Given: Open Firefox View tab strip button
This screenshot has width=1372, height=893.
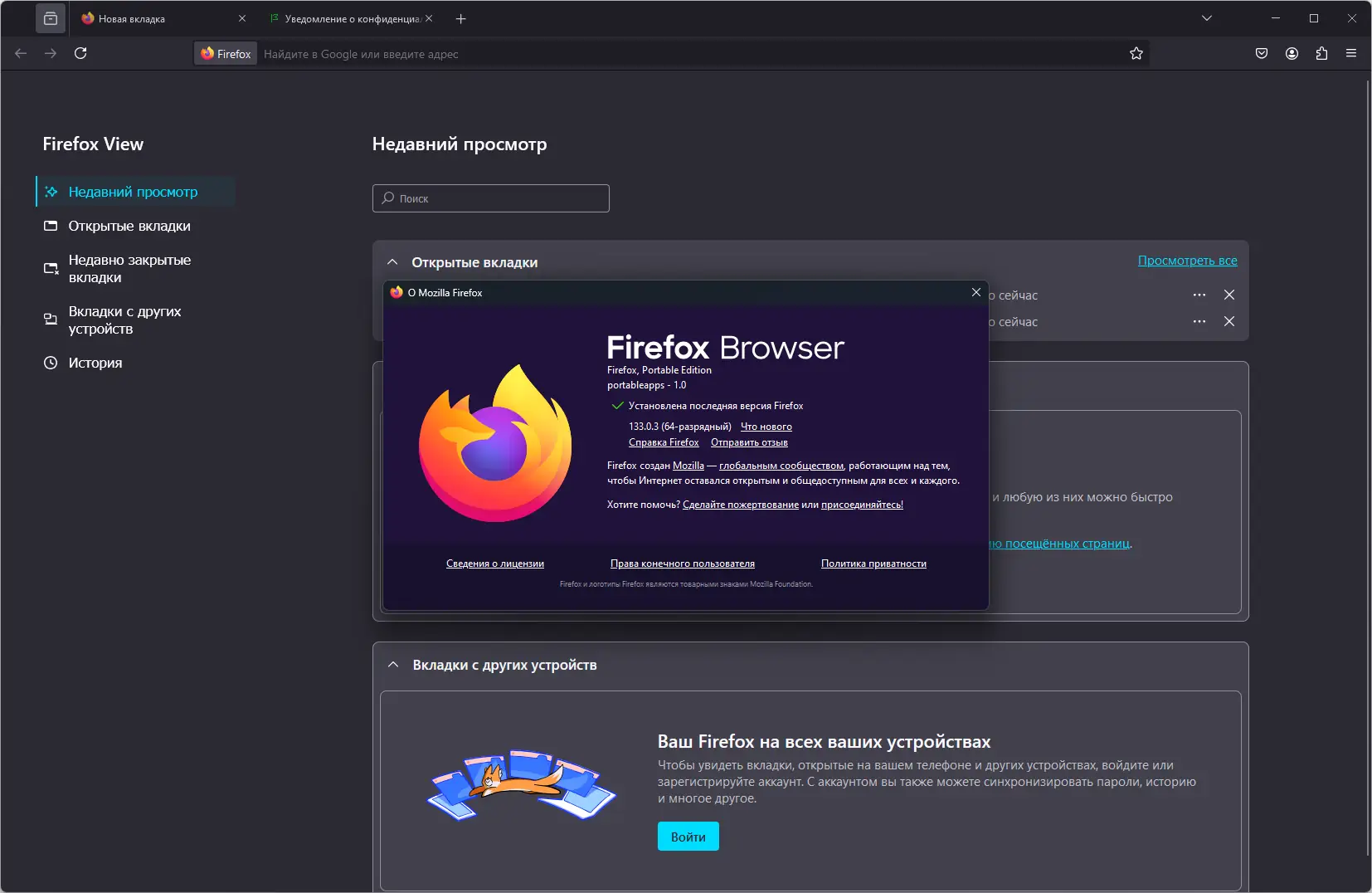Looking at the screenshot, I should (x=51, y=18).
